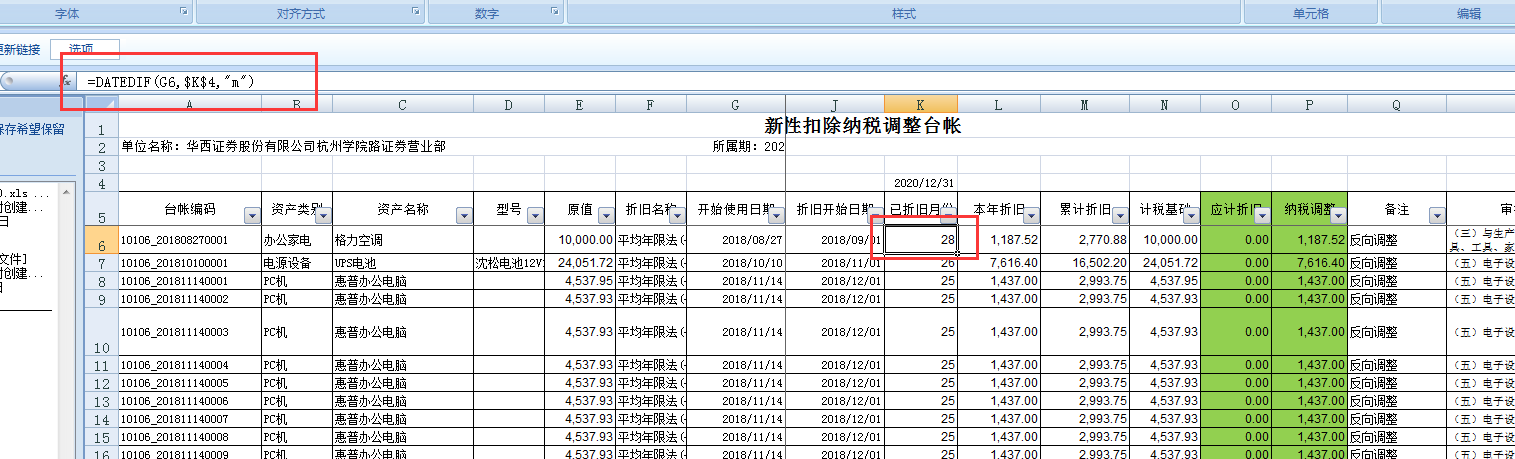Open filter dropdown for 原值 column

point(605,215)
